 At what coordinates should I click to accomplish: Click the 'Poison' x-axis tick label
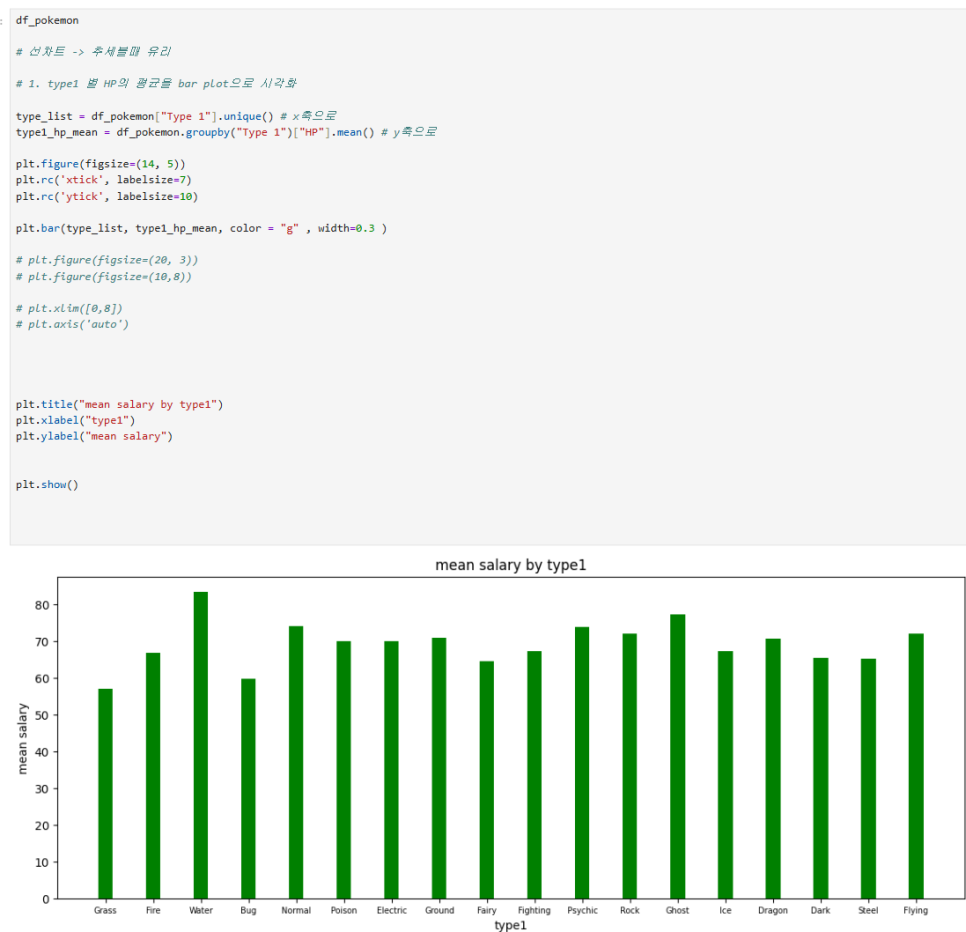pos(344,910)
